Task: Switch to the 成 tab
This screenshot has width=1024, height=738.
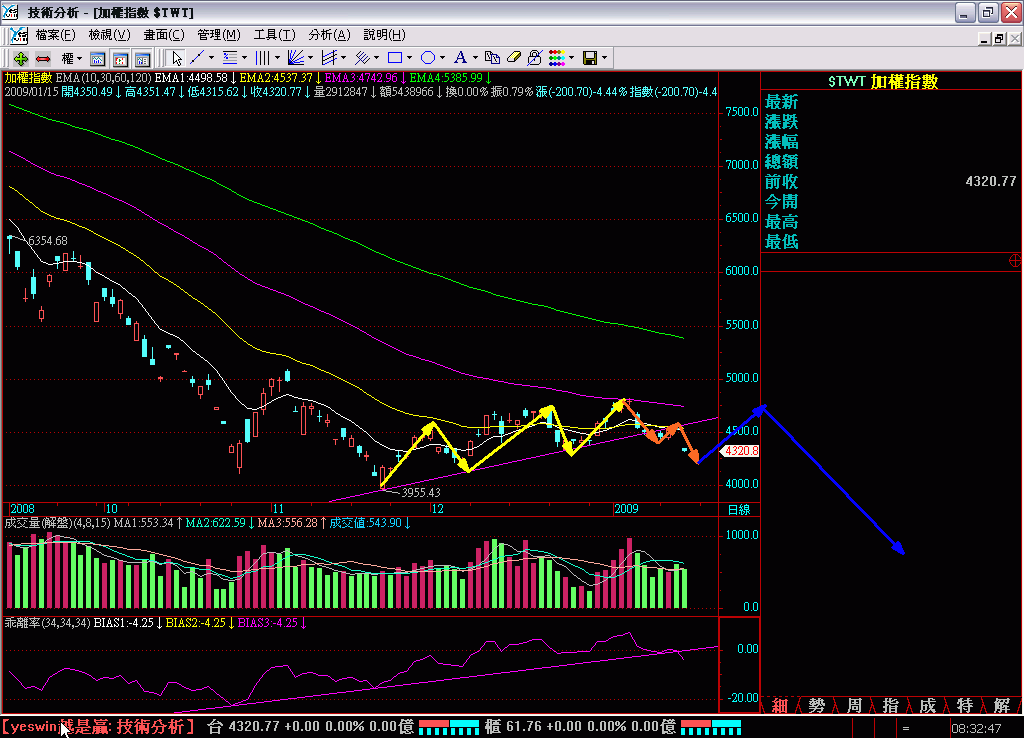Action: coord(927,705)
